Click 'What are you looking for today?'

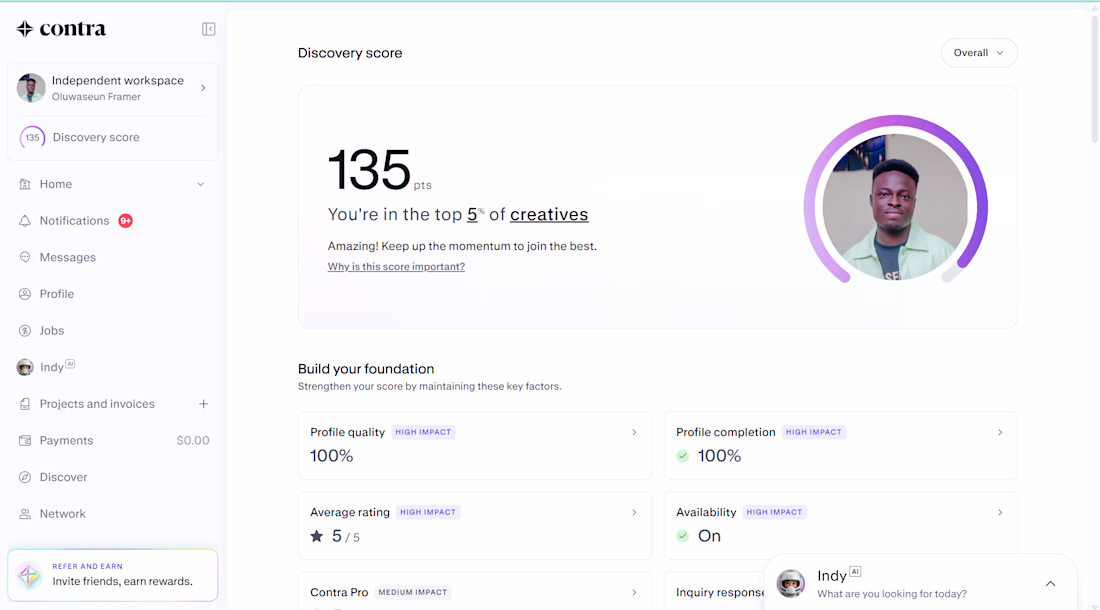tap(892, 594)
